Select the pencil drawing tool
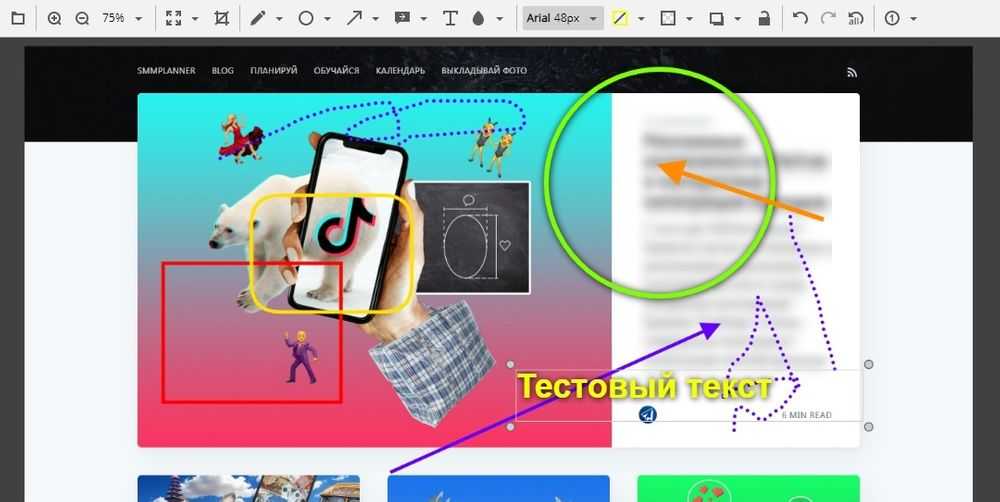This screenshot has height=502, width=1000. 257,18
